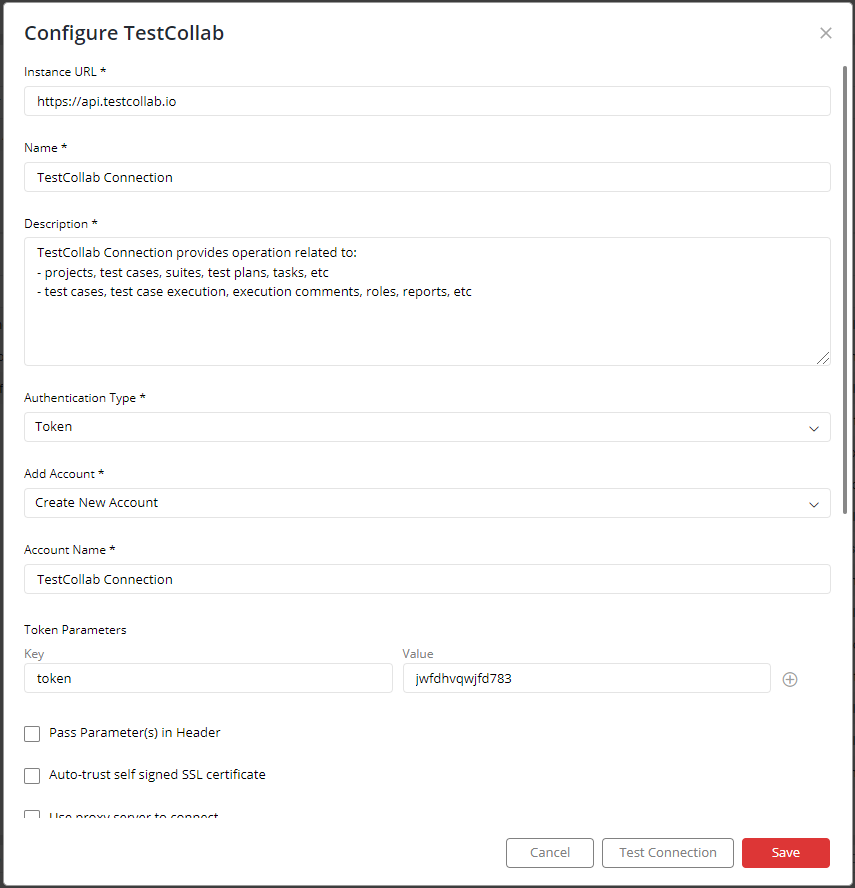The image size is (855, 888).
Task: Run Test Connection
Action: 668,853
